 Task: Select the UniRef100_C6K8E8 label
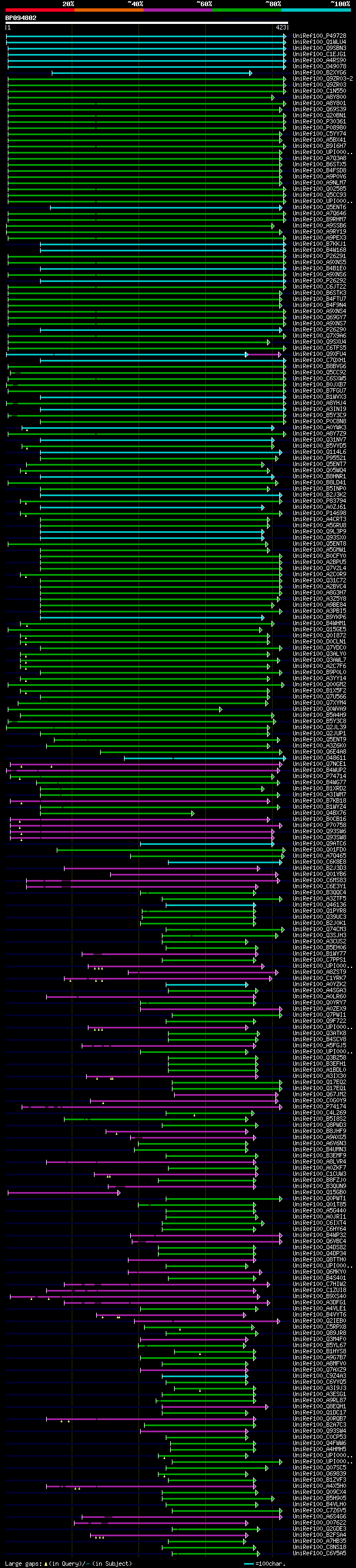click(x=319, y=862)
